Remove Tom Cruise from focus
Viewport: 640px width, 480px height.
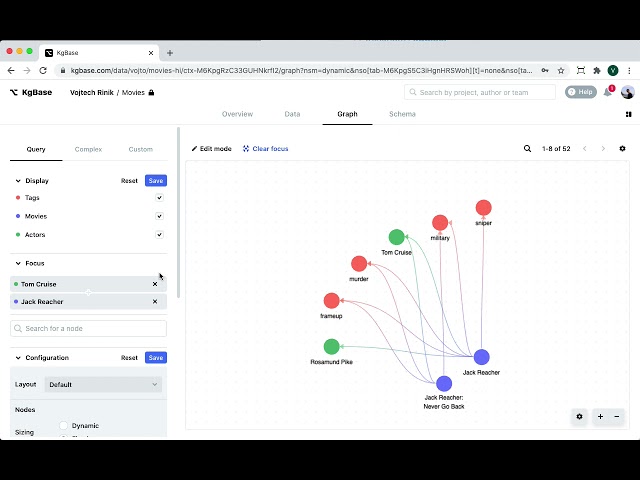point(155,284)
